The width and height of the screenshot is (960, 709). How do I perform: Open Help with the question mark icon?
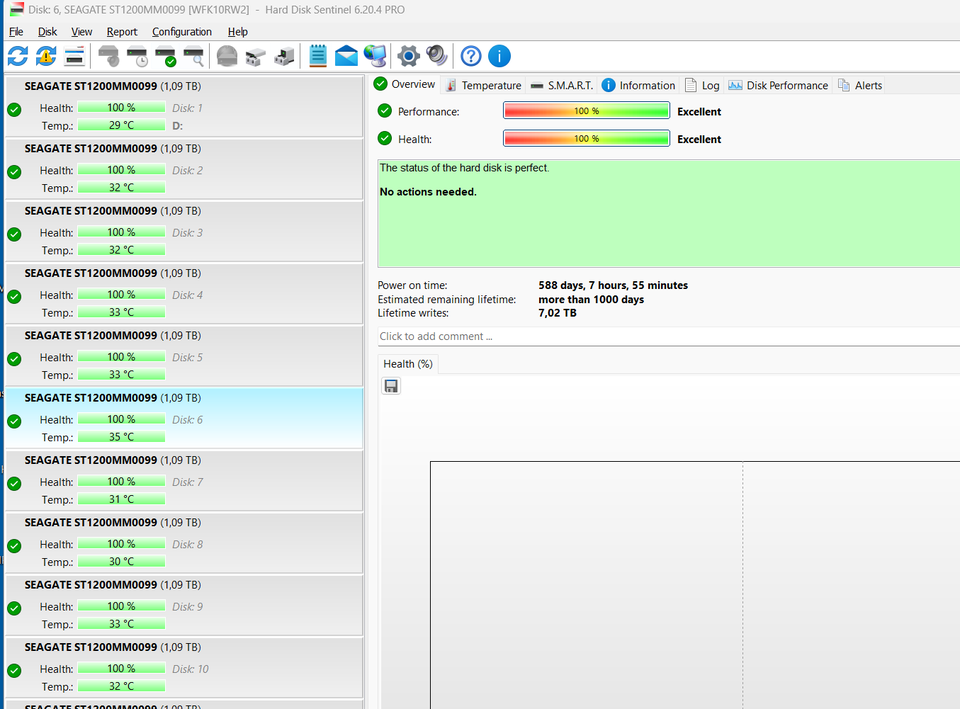[471, 56]
